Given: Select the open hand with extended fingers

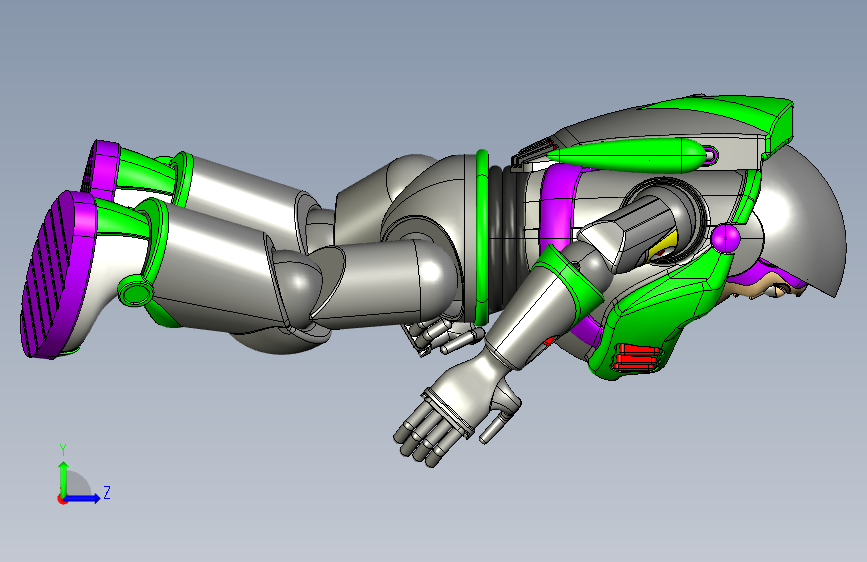Looking at the screenshot, I should coord(459,410).
